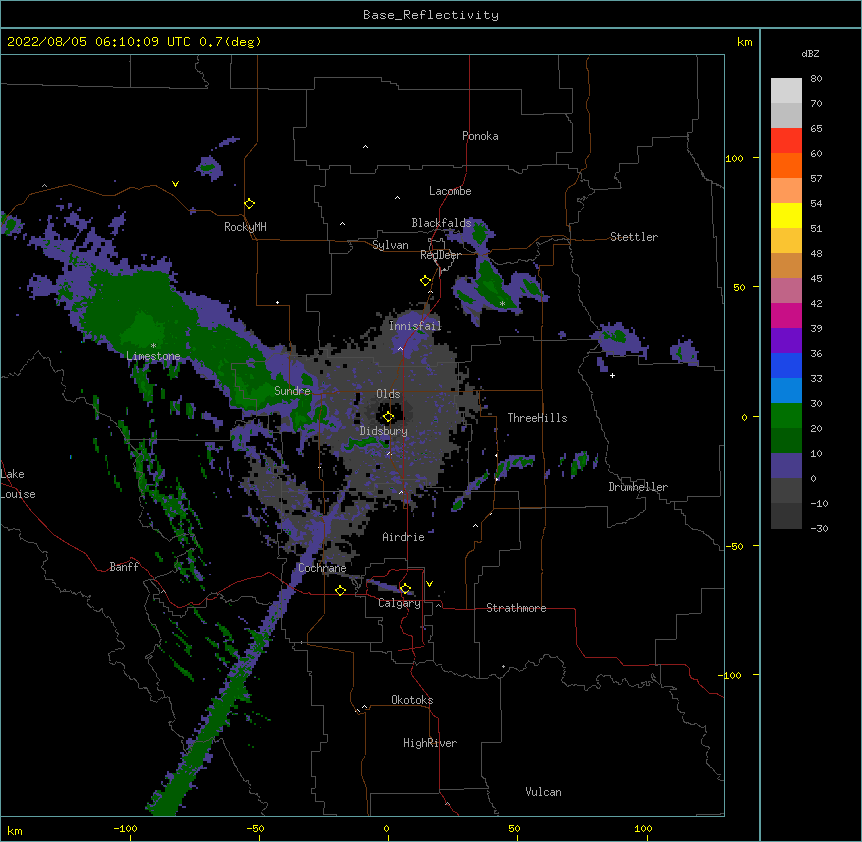Select the yellow v marker northwest of RockyMH
Screen dimensions: 862x842
[x=175, y=184]
